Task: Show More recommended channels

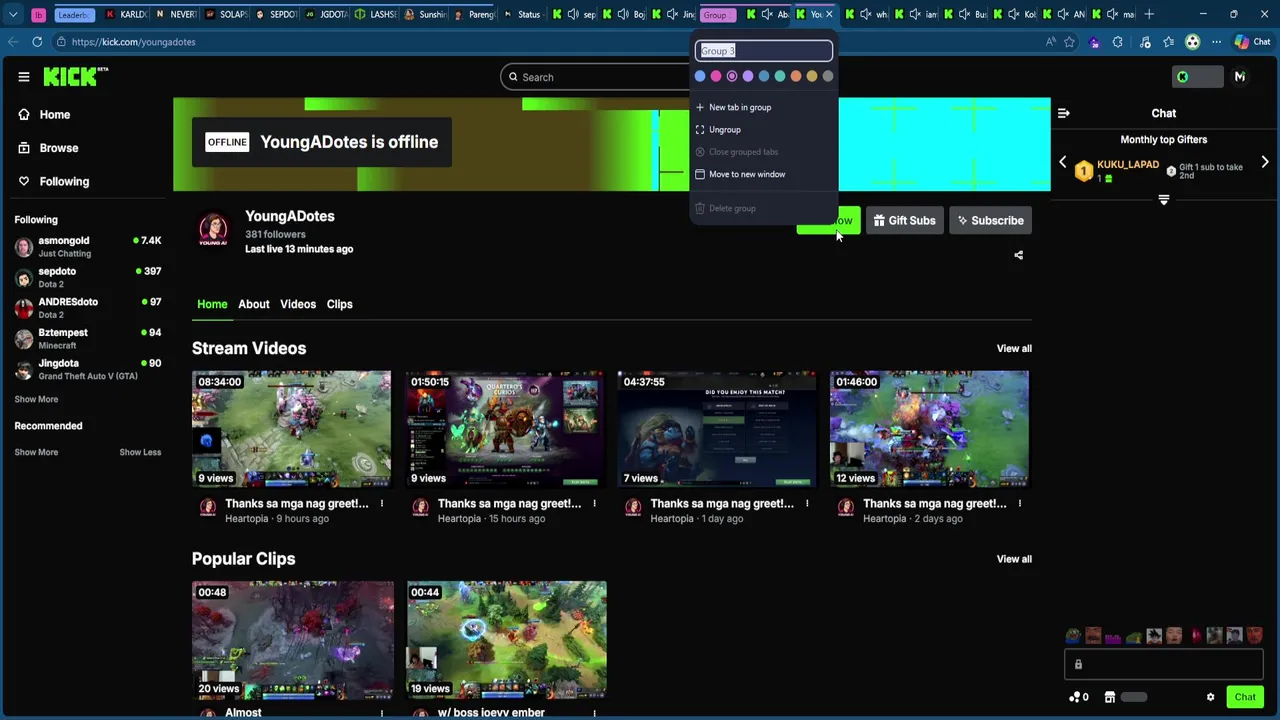Action: 36,452
